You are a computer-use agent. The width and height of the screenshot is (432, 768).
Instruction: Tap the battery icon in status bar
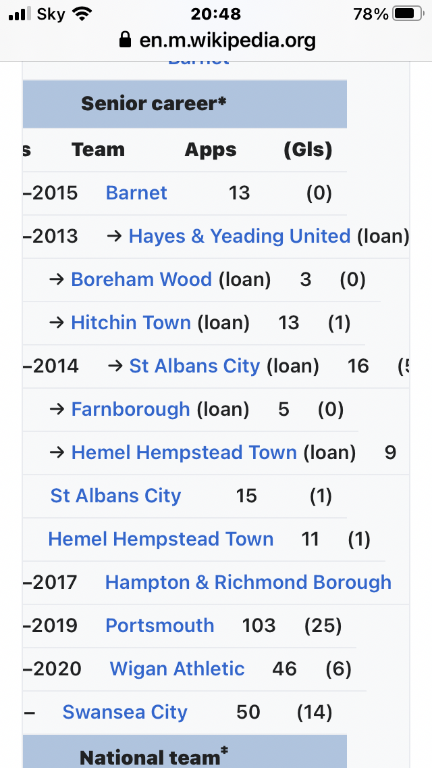[409, 14]
